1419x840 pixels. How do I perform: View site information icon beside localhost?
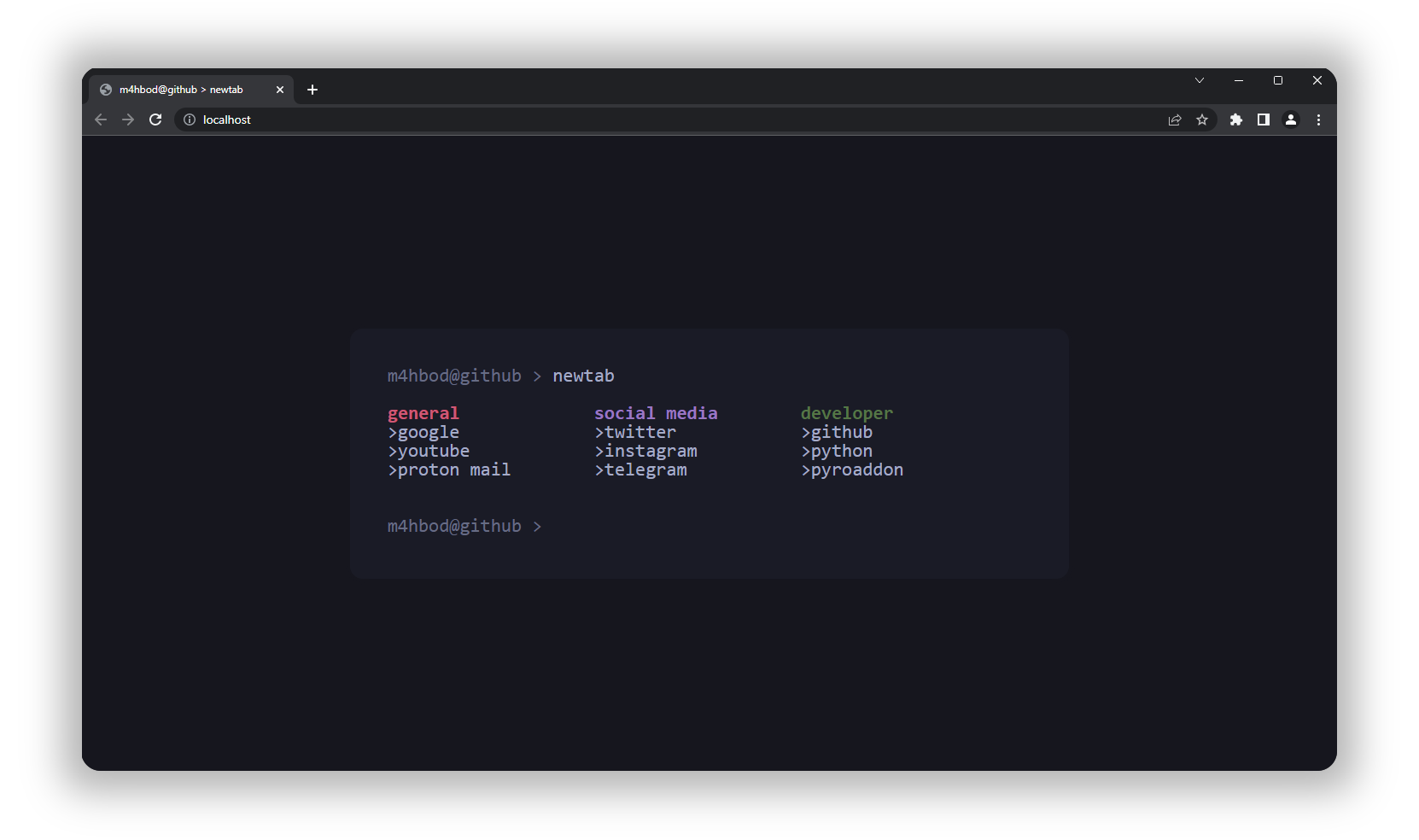pos(190,120)
